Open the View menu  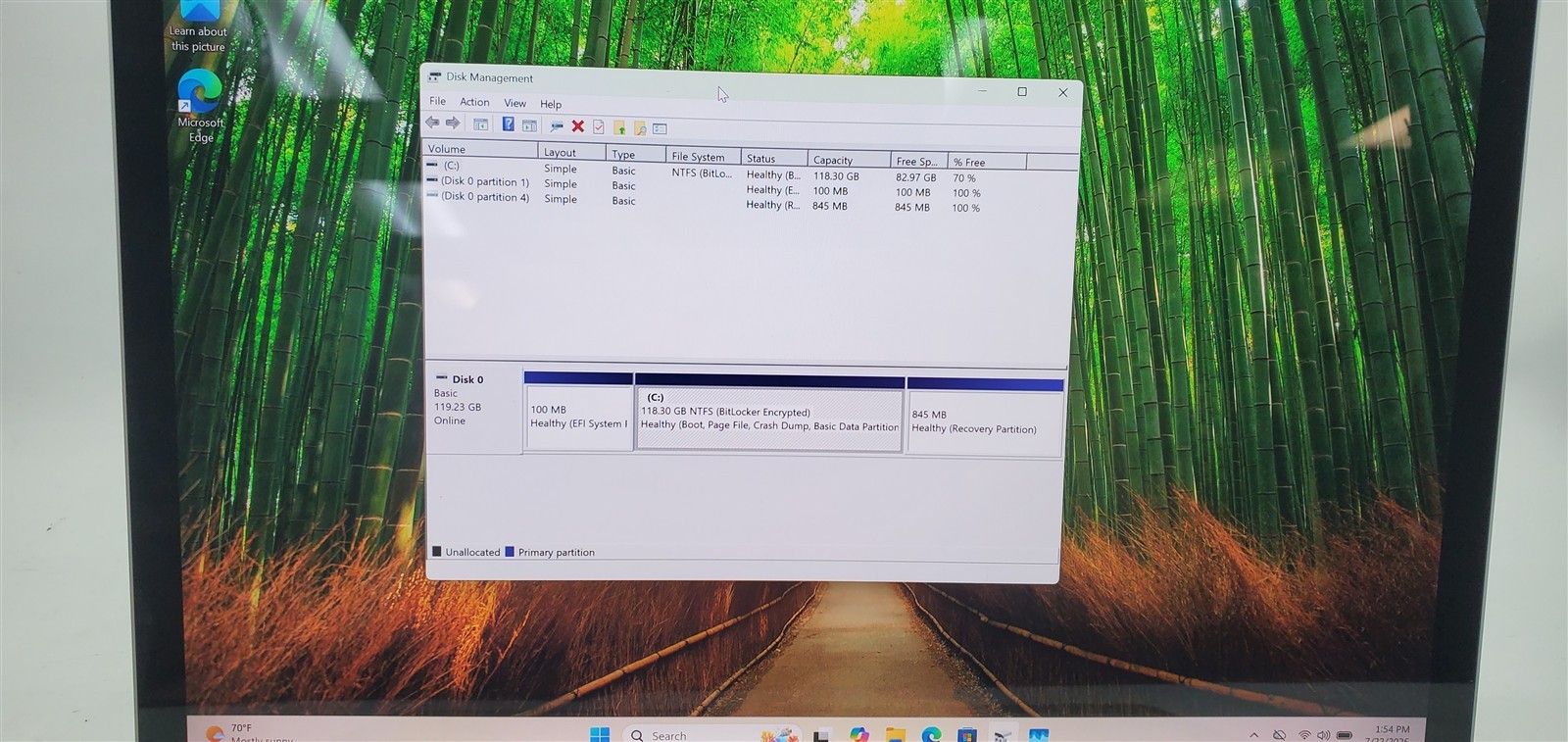pos(514,103)
